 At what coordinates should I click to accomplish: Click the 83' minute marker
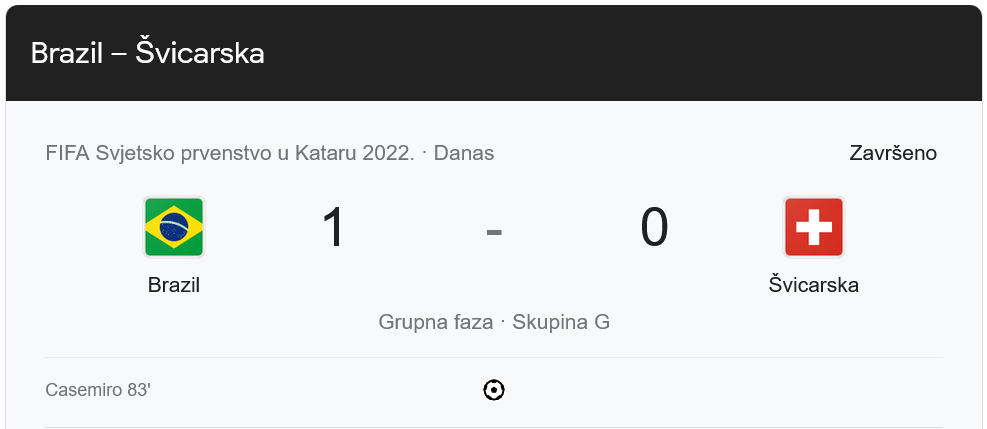click(x=137, y=390)
